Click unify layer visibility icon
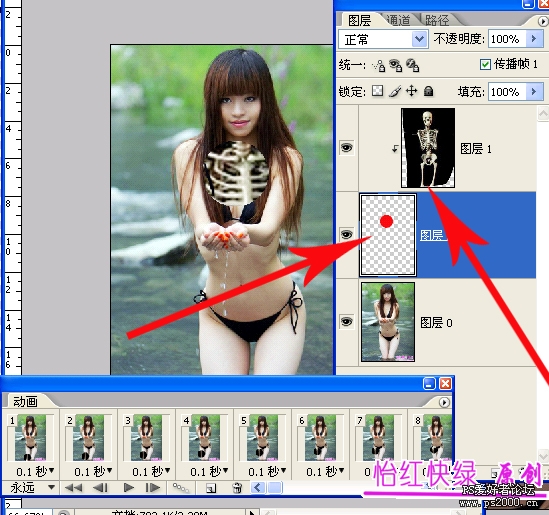The width and height of the screenshot is (549, 515). point(396,65)
